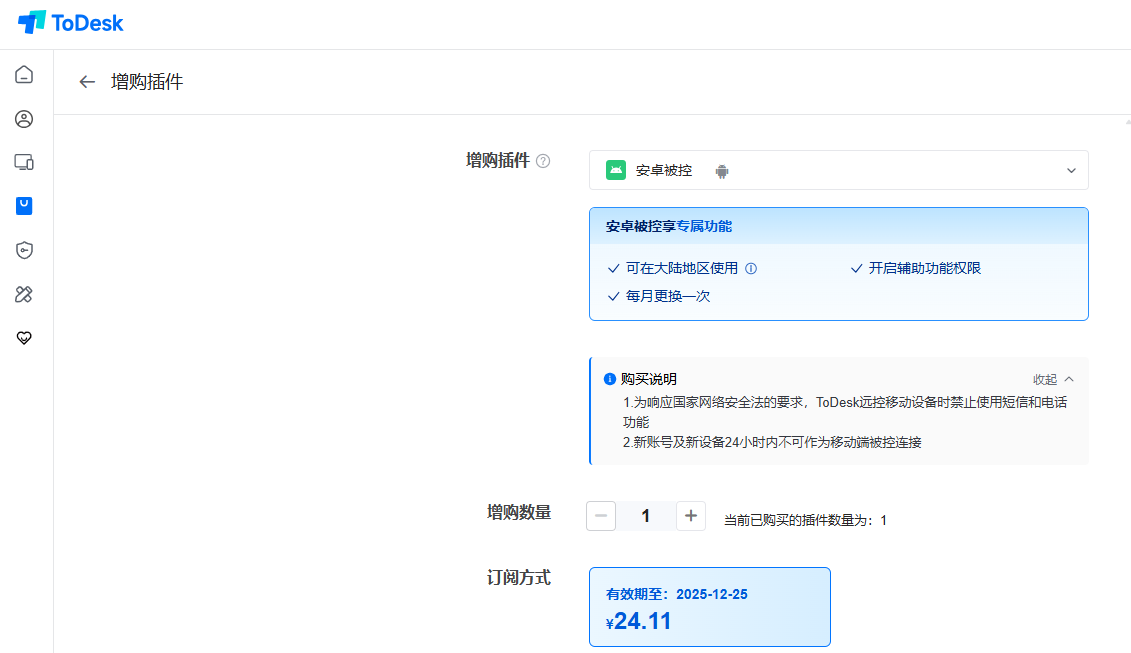Open the tools sidebar icon
The image size is (1131, 653).
tap(24, 294)
